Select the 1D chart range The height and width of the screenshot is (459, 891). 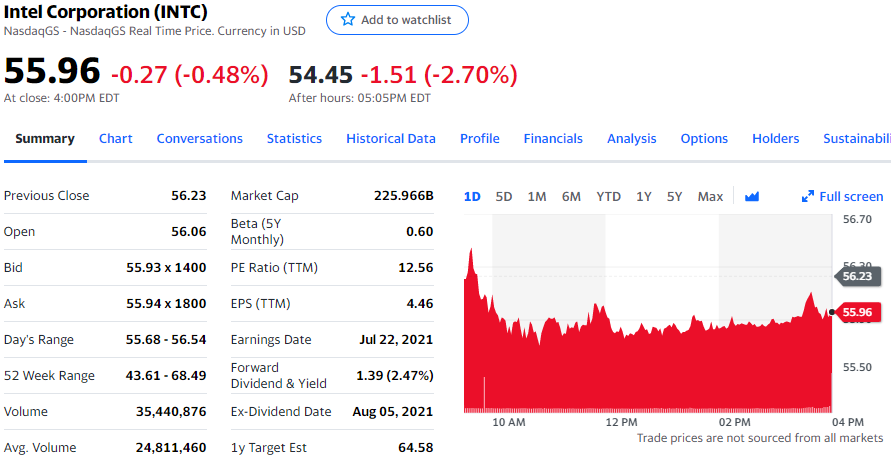473,197
